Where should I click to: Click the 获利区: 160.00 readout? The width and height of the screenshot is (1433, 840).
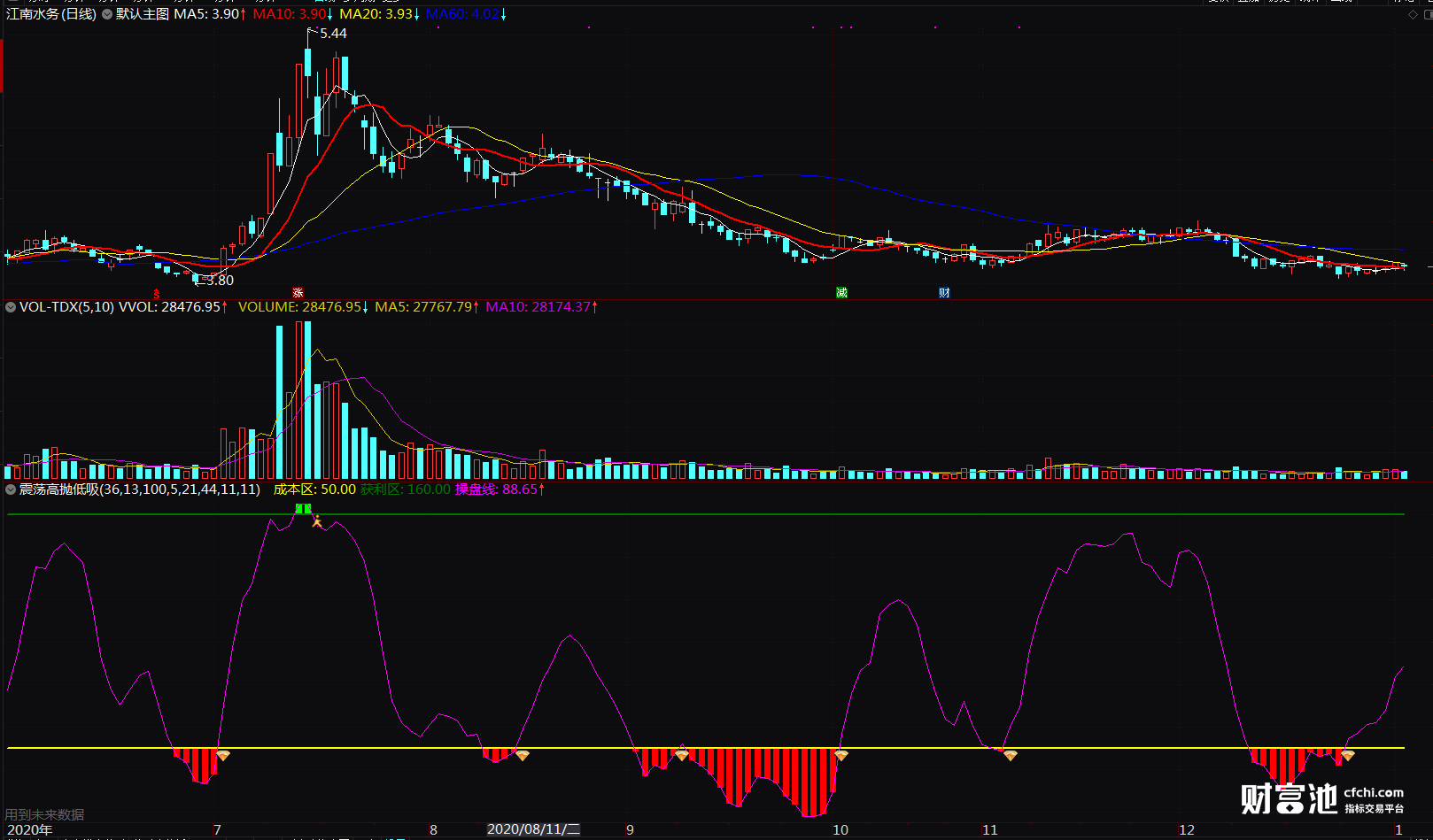(x=406, y=489)
